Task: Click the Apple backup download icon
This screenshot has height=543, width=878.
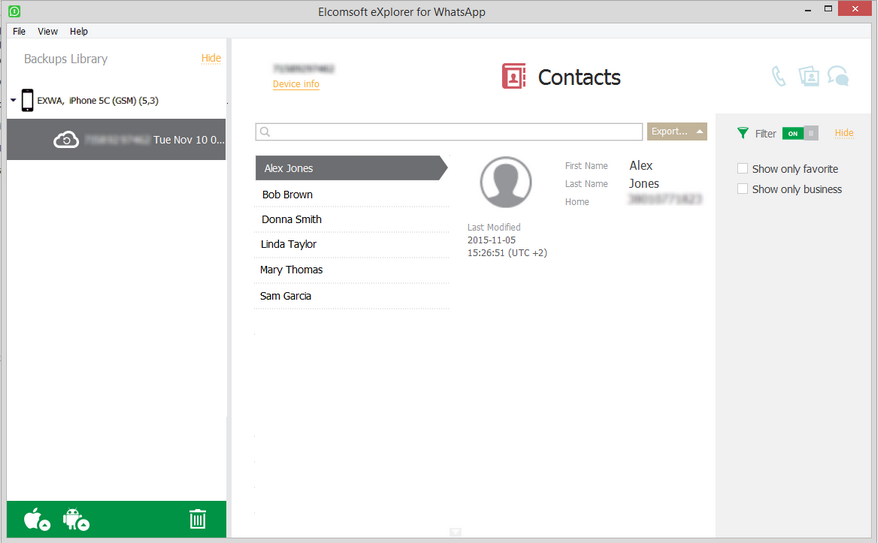Action: (37, 519)
